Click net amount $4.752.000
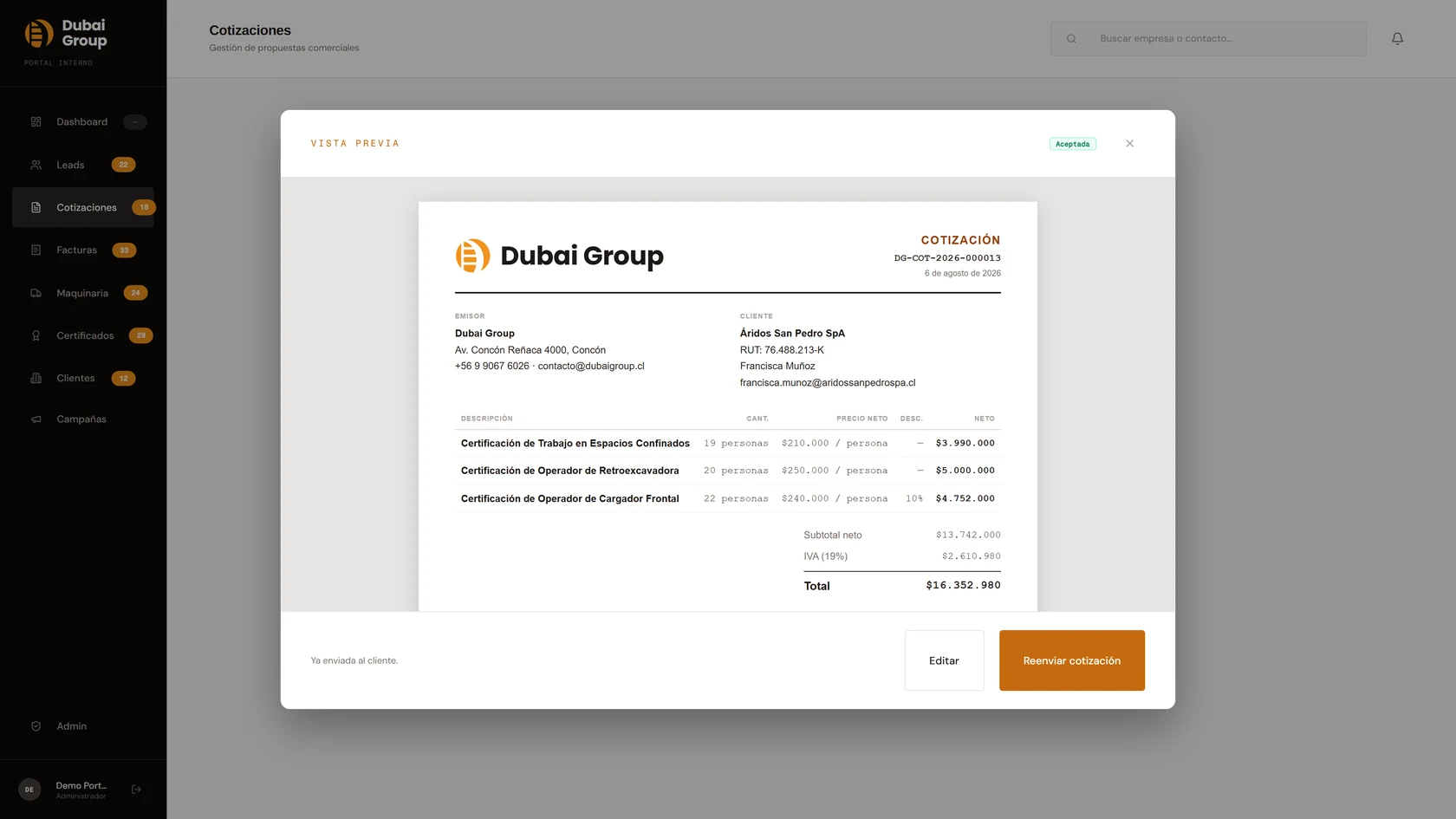This screenshot has height=819, width=1456. tap(965, 498)
